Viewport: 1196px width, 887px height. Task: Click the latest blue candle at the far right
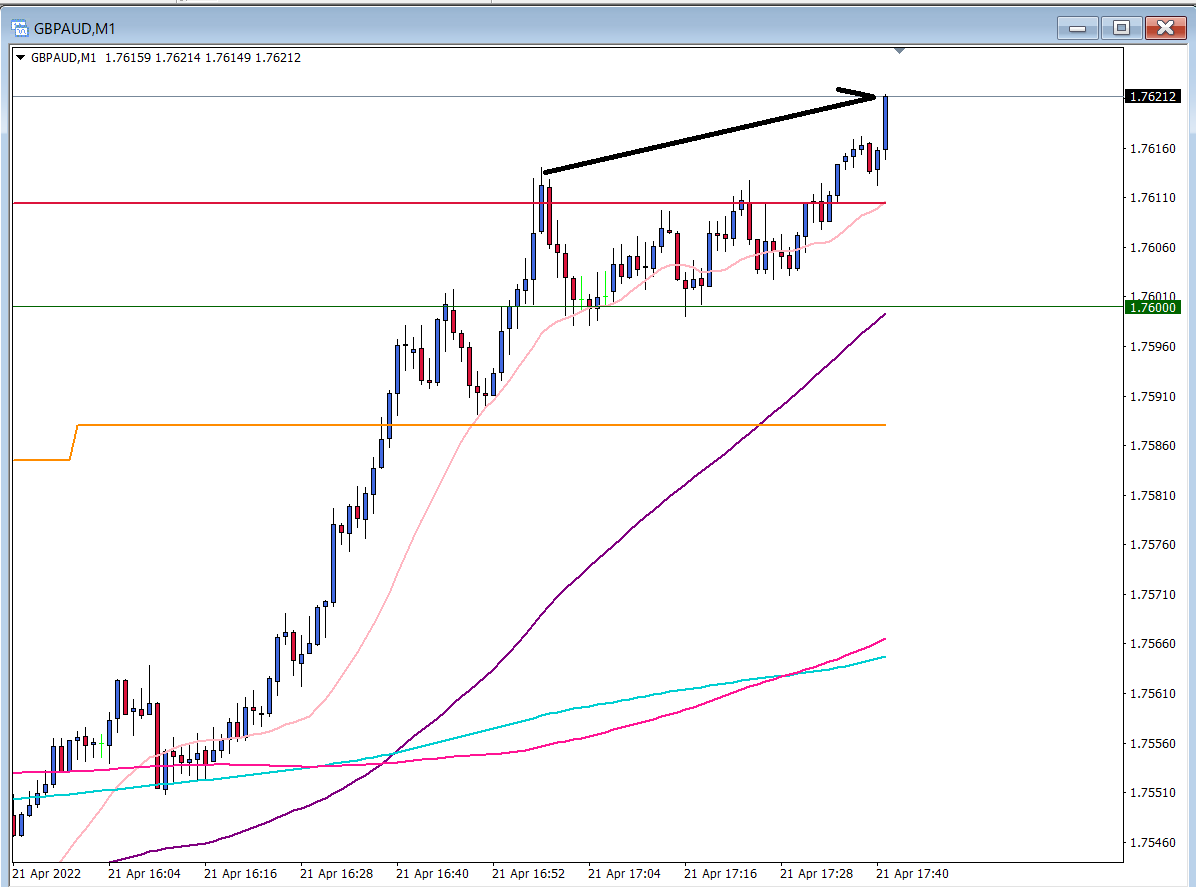885,123
